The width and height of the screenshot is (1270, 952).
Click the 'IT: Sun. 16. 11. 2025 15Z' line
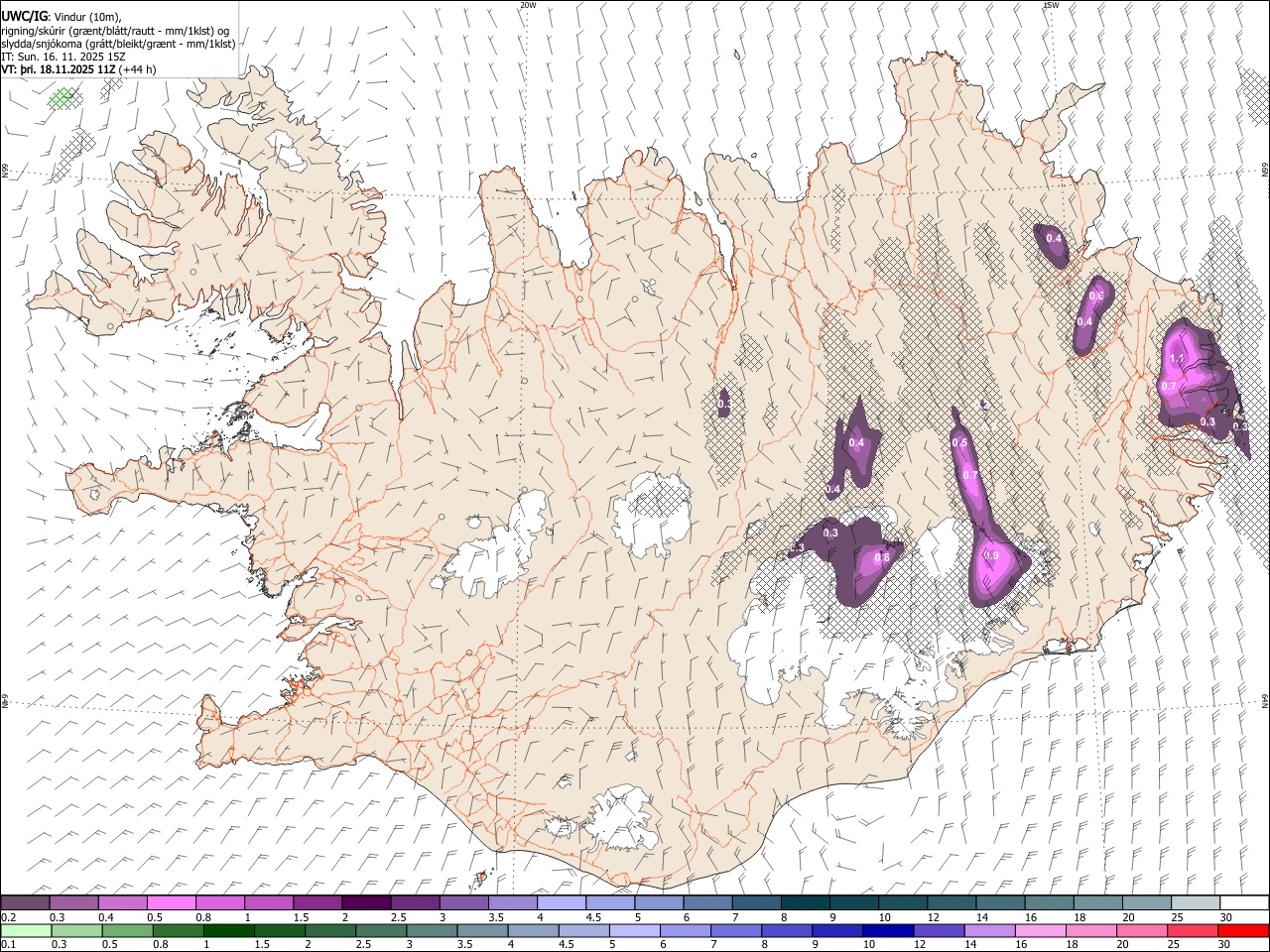point(62,57)
